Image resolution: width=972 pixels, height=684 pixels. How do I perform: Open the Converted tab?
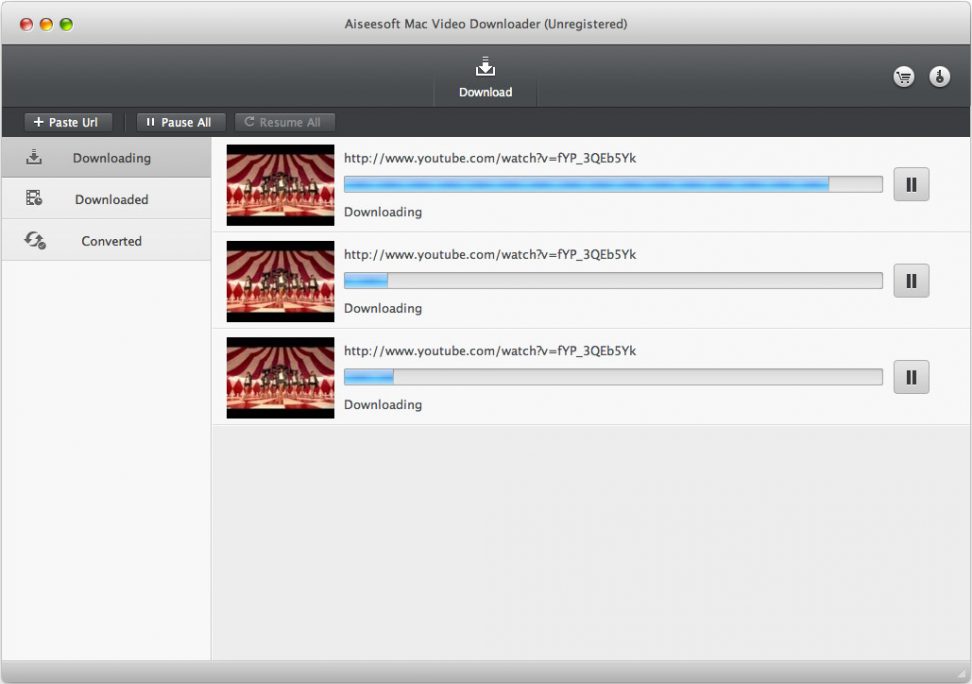pyautogui.click(x=111, y=240)
